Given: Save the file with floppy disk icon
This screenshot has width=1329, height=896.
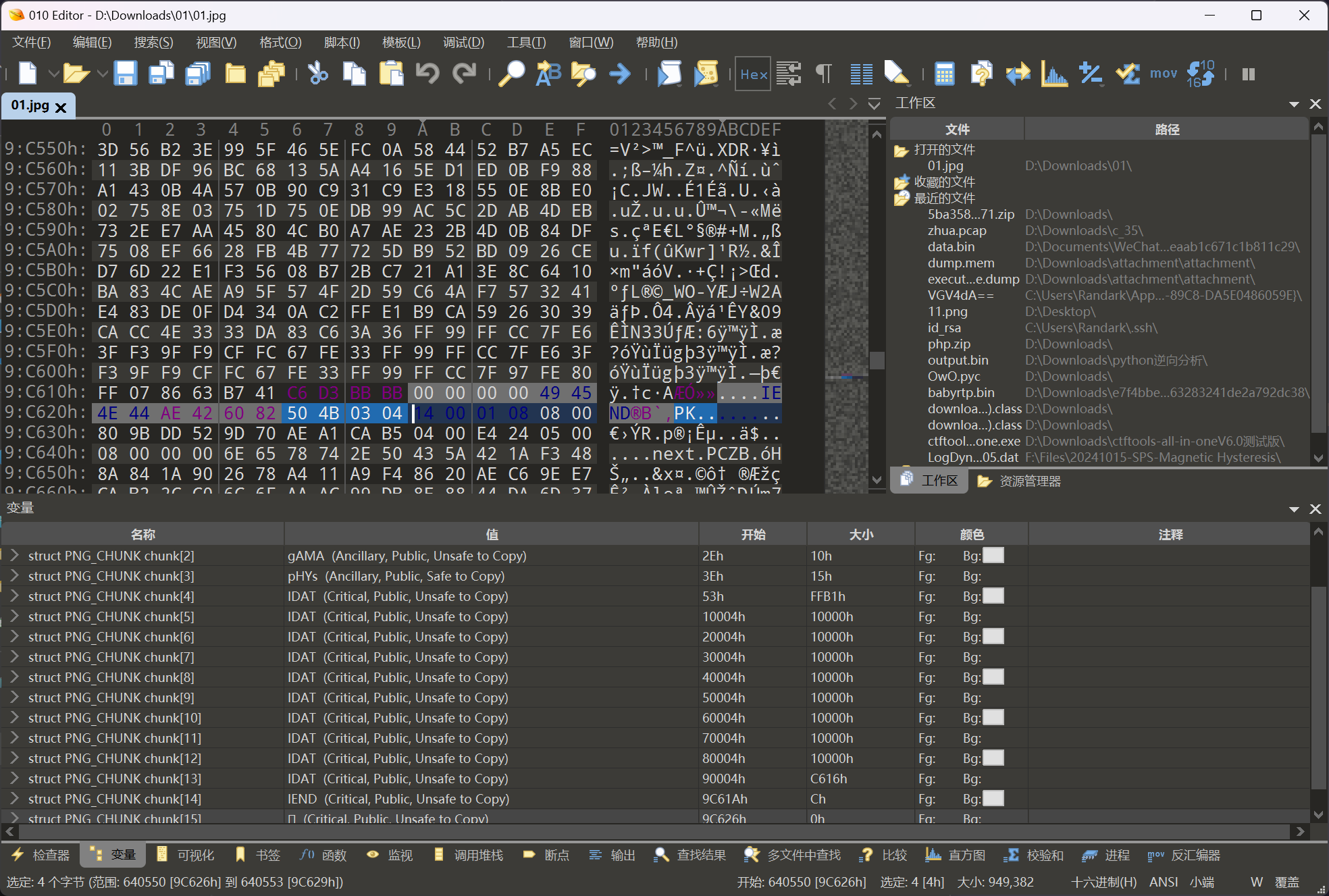Looking at the screenshot, I should click(x=126, y=73).
